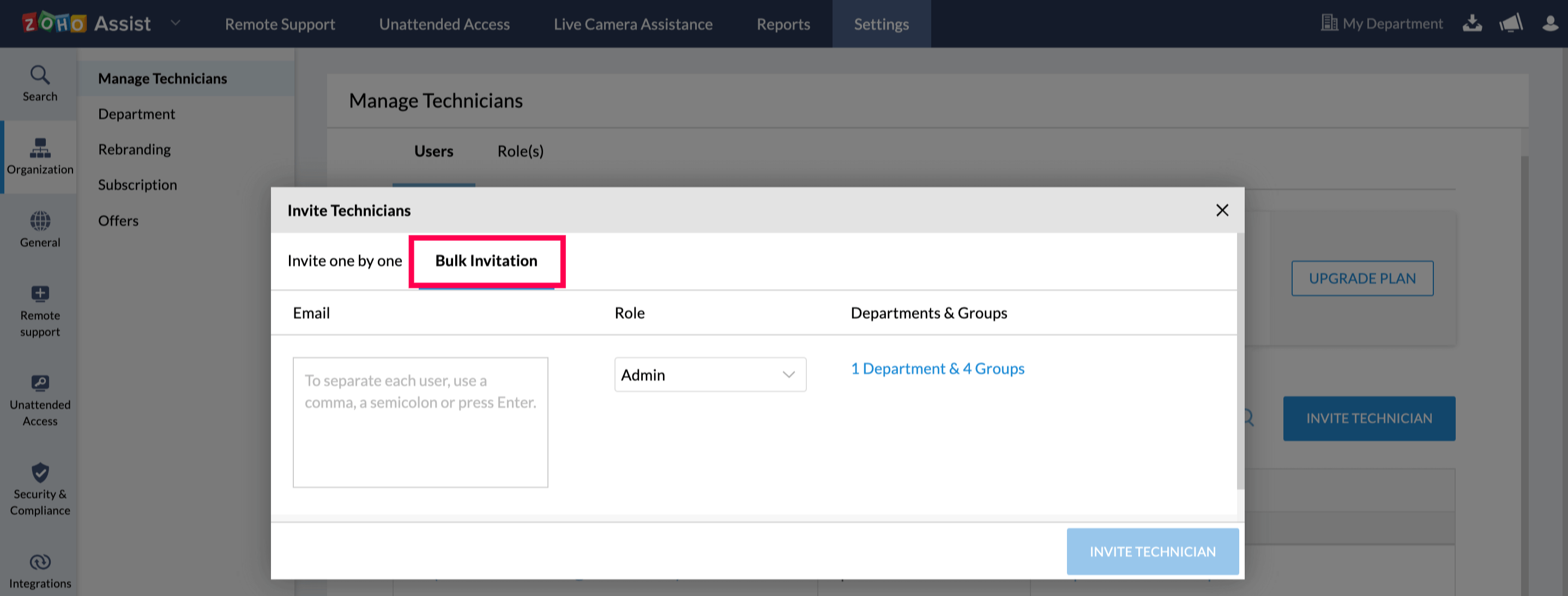Viewport: 1568px width, 596px height.
Task: Click into the bulk Email text area
Action: tap(420, 422)
